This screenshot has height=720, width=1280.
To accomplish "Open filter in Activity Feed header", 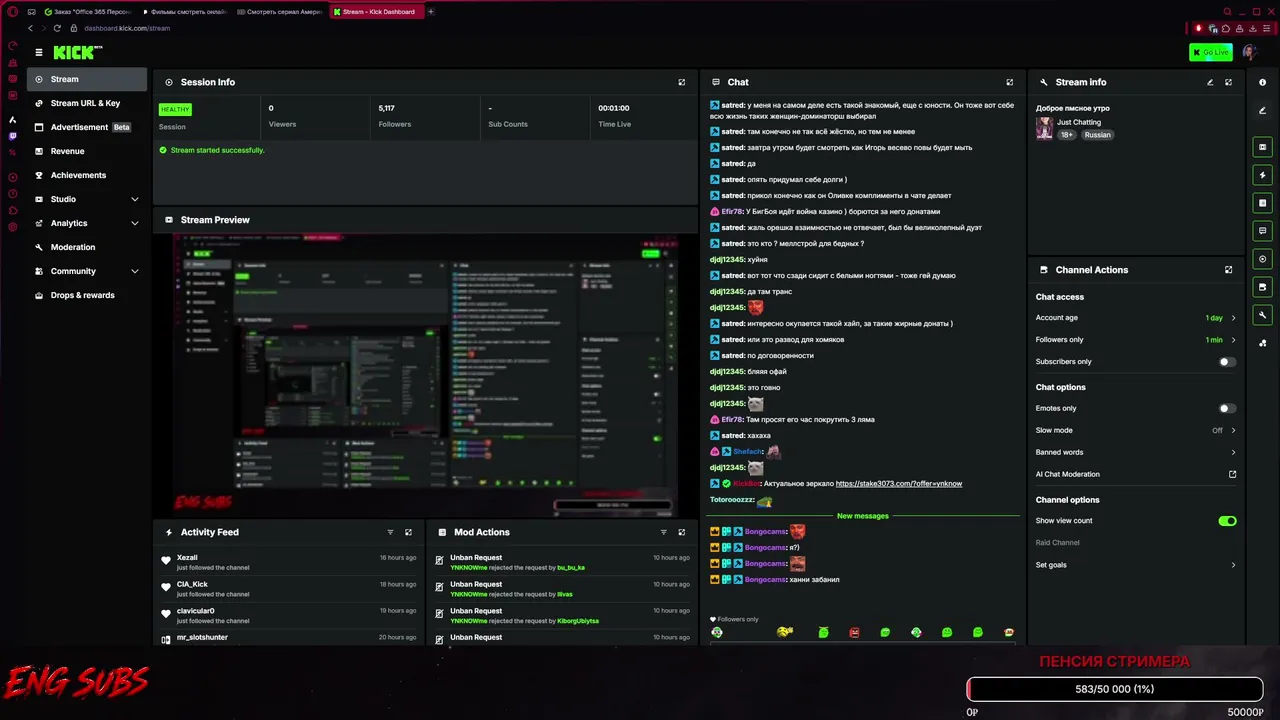I will coord(390,532).
